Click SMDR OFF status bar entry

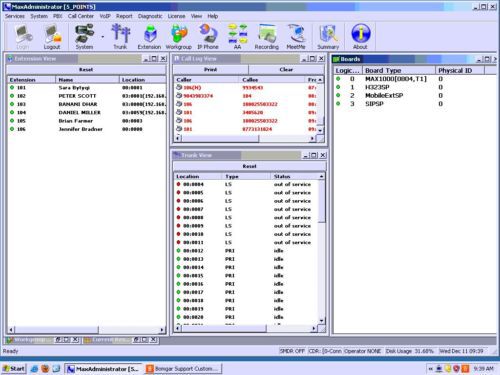292,351
